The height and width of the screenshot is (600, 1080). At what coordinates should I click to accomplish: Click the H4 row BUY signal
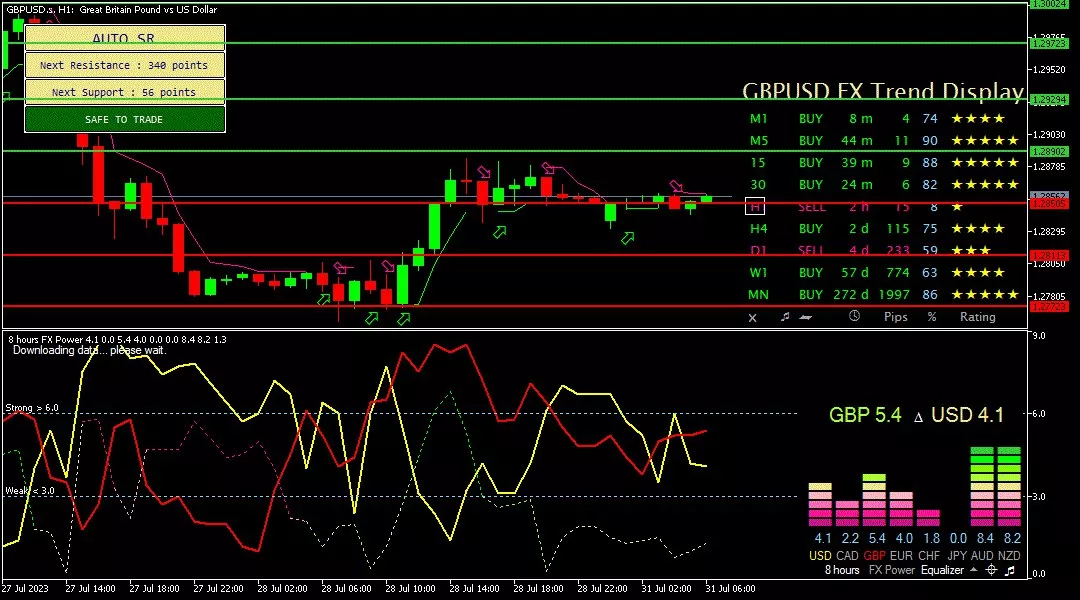[811, 229]
